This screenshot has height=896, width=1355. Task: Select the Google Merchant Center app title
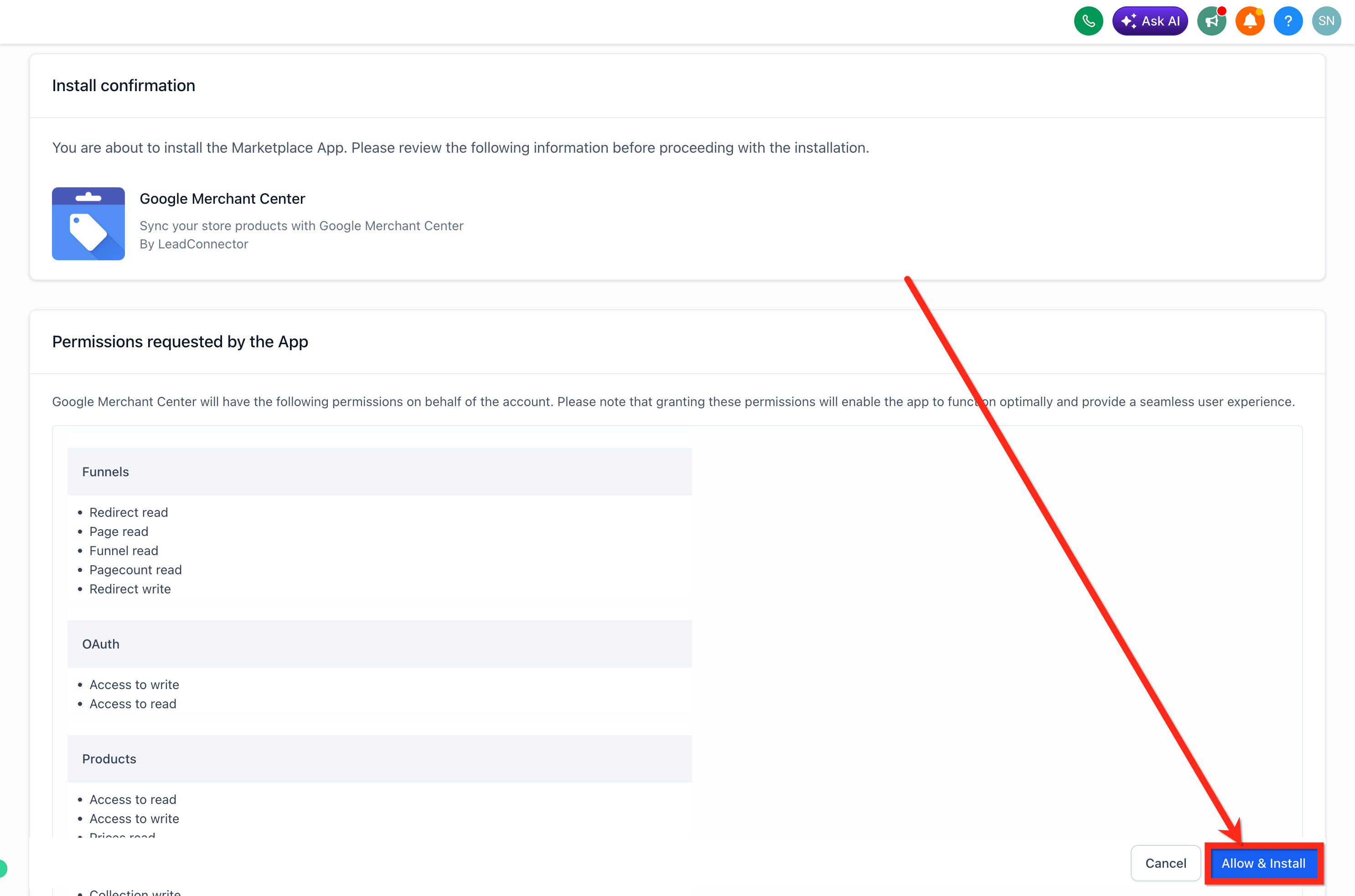tap(222, 198)
